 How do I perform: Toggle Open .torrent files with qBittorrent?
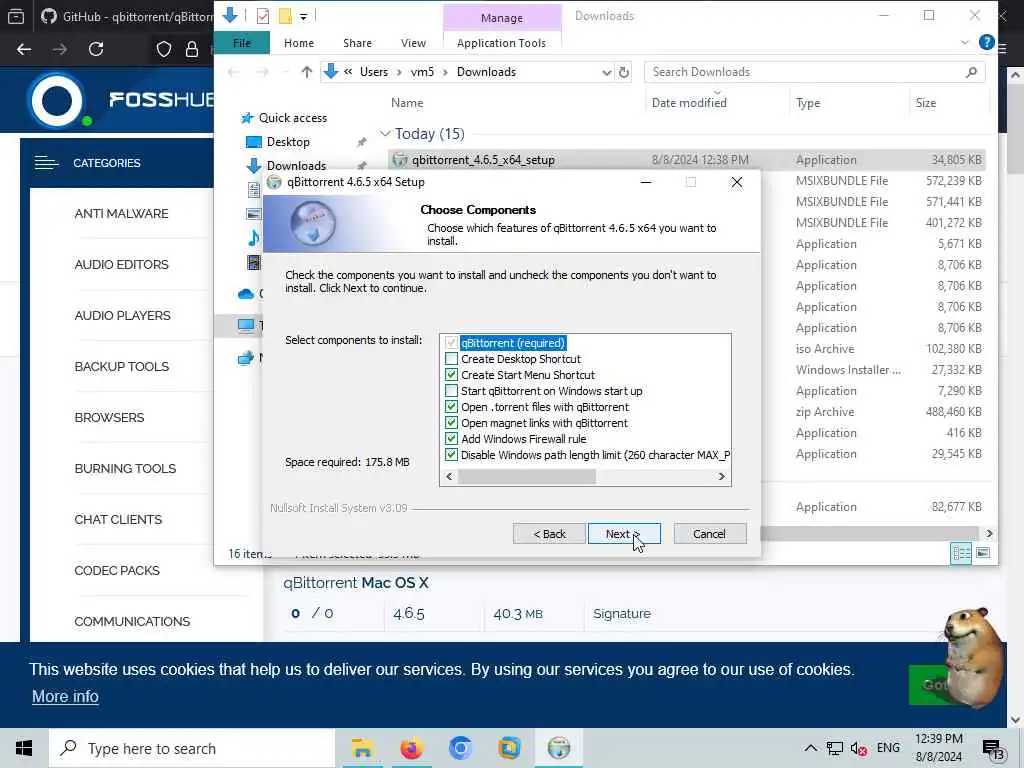[451, 407]
